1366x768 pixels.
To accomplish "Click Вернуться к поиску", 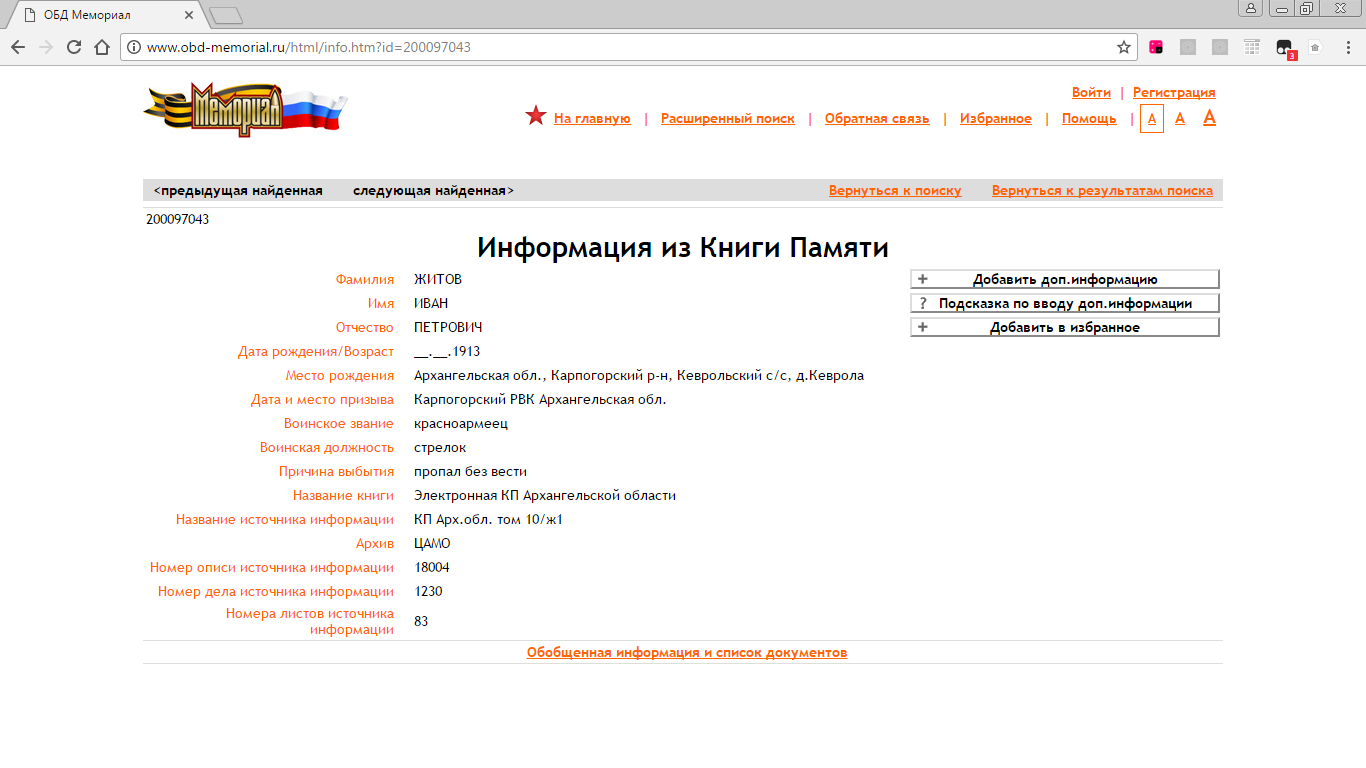I will tap(895, 191).
